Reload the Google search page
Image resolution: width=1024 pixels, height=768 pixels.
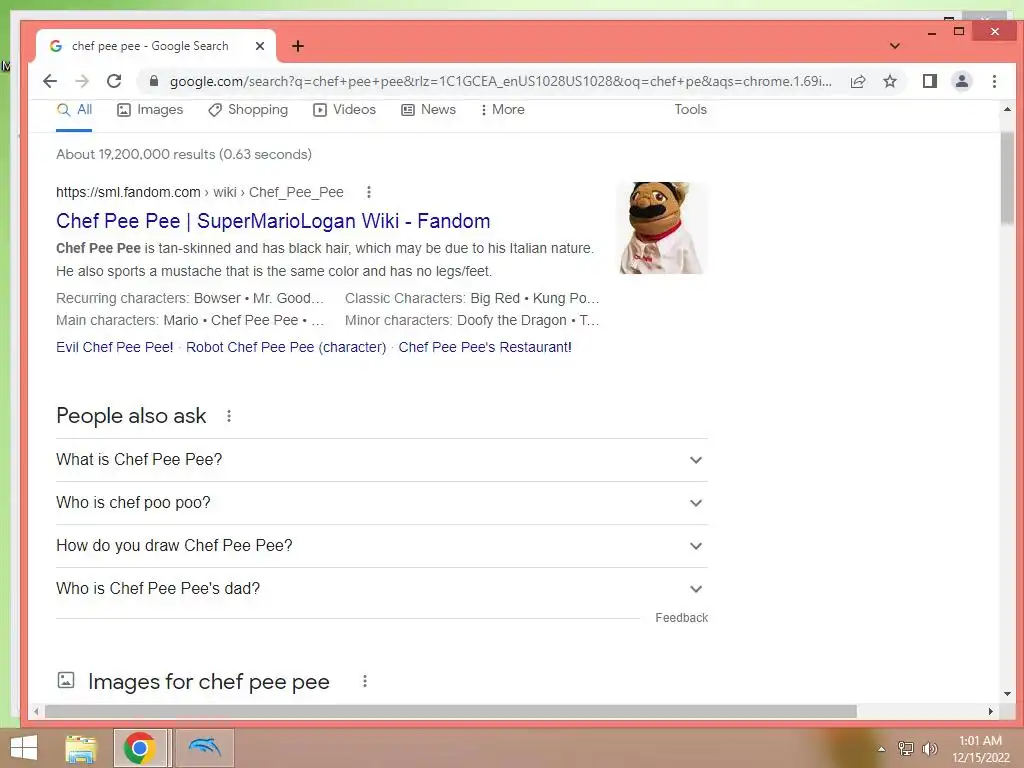(114, 81)
